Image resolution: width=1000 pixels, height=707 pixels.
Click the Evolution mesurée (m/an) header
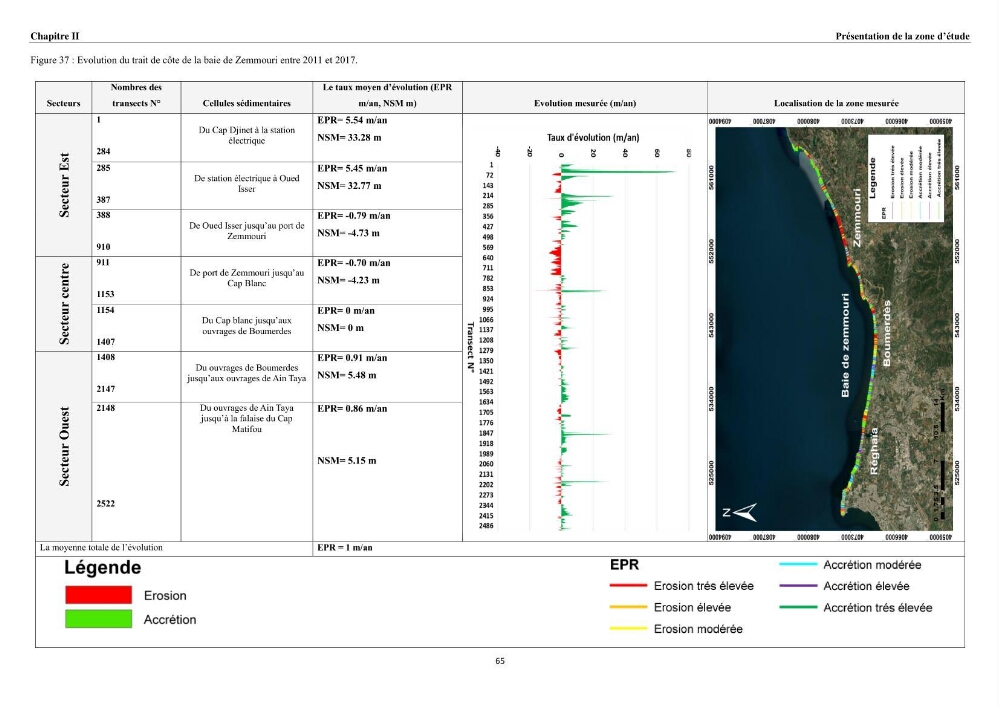[x=585, y=103]
